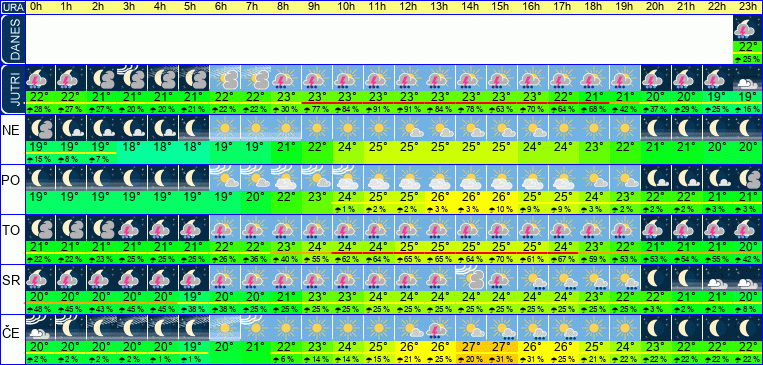Select the NE 0h cloudy moon icon
Viewport: 763px width, 365px height.
(39, 128)
